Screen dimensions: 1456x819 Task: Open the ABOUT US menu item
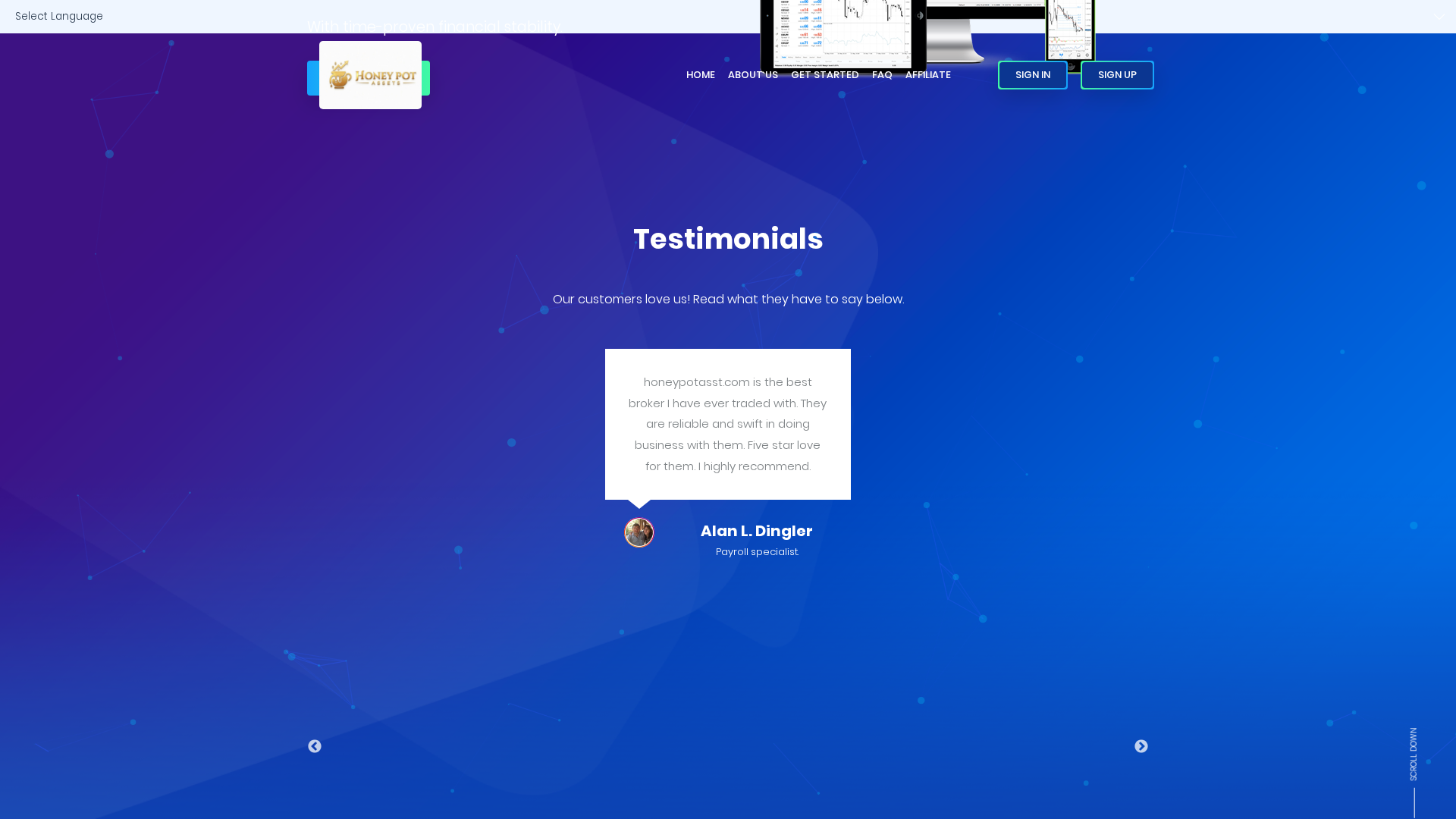pos(753,75)
